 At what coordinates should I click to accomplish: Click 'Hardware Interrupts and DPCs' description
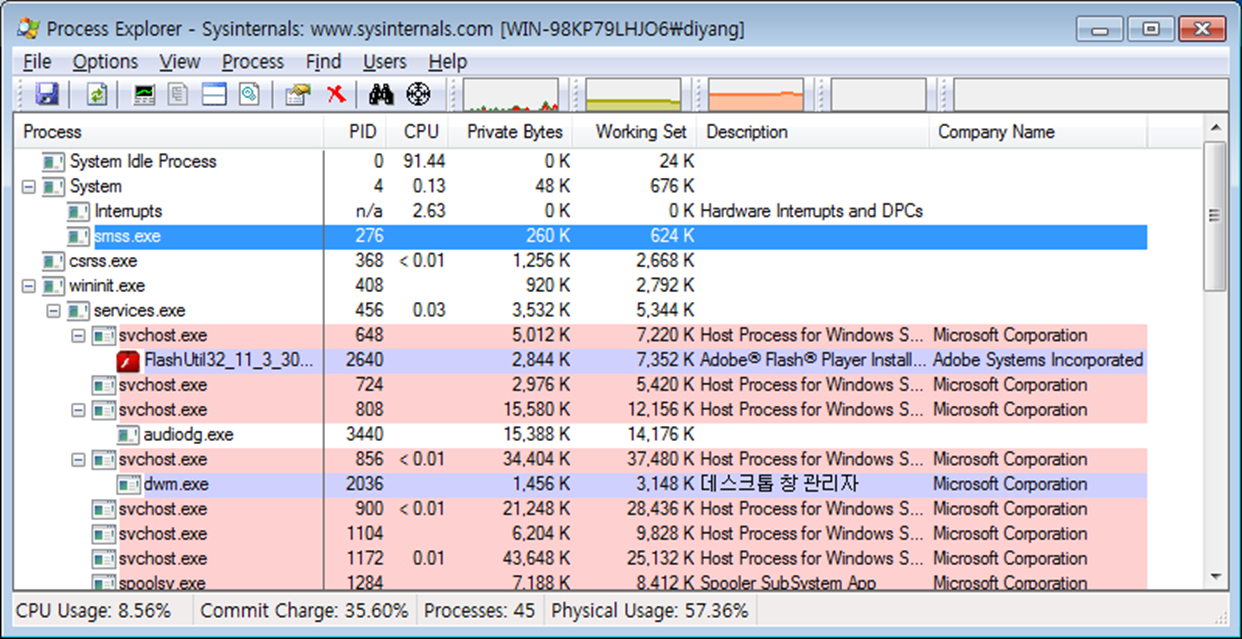pos(811,212)
